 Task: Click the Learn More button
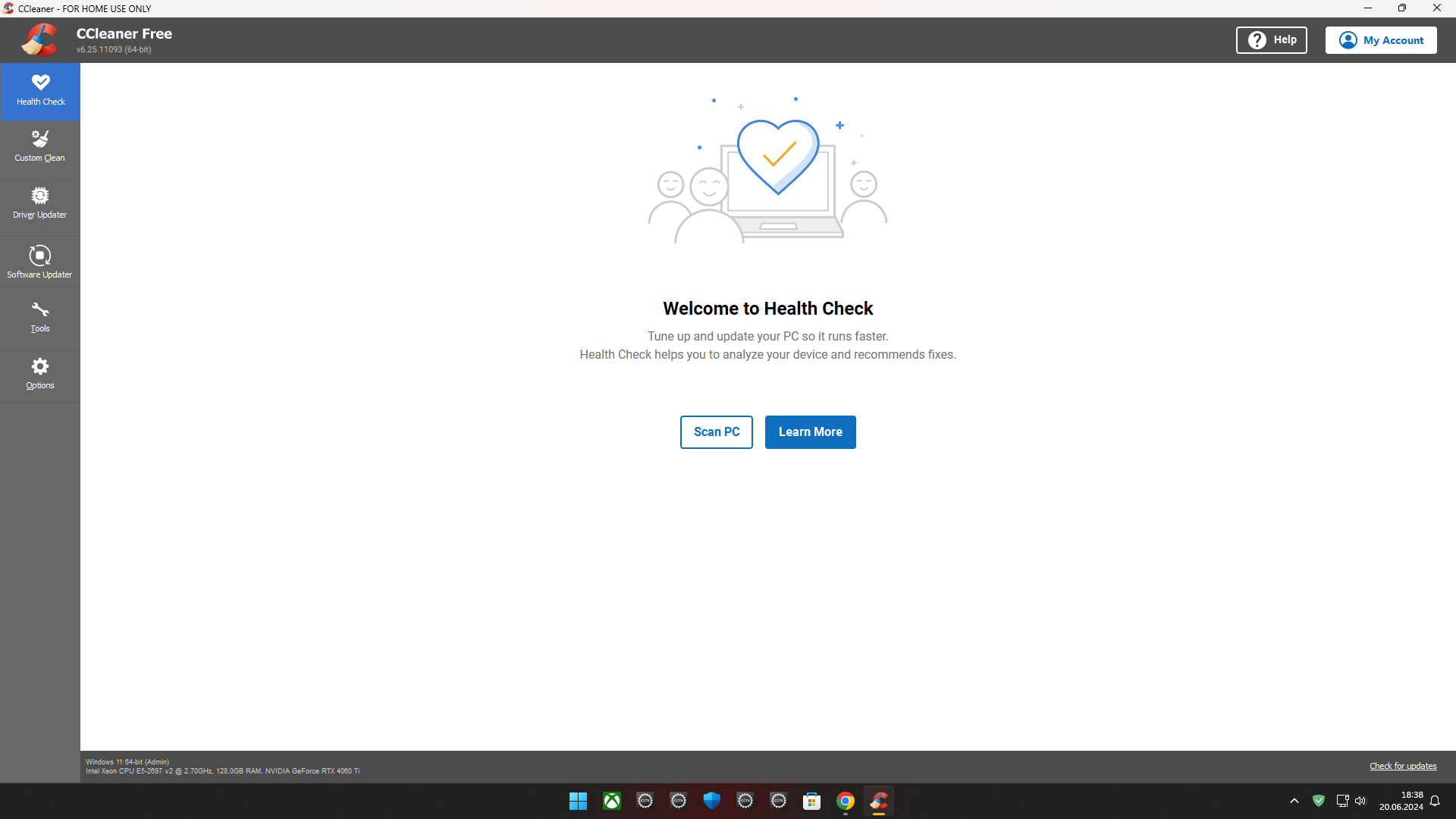(x=810, y=431)
